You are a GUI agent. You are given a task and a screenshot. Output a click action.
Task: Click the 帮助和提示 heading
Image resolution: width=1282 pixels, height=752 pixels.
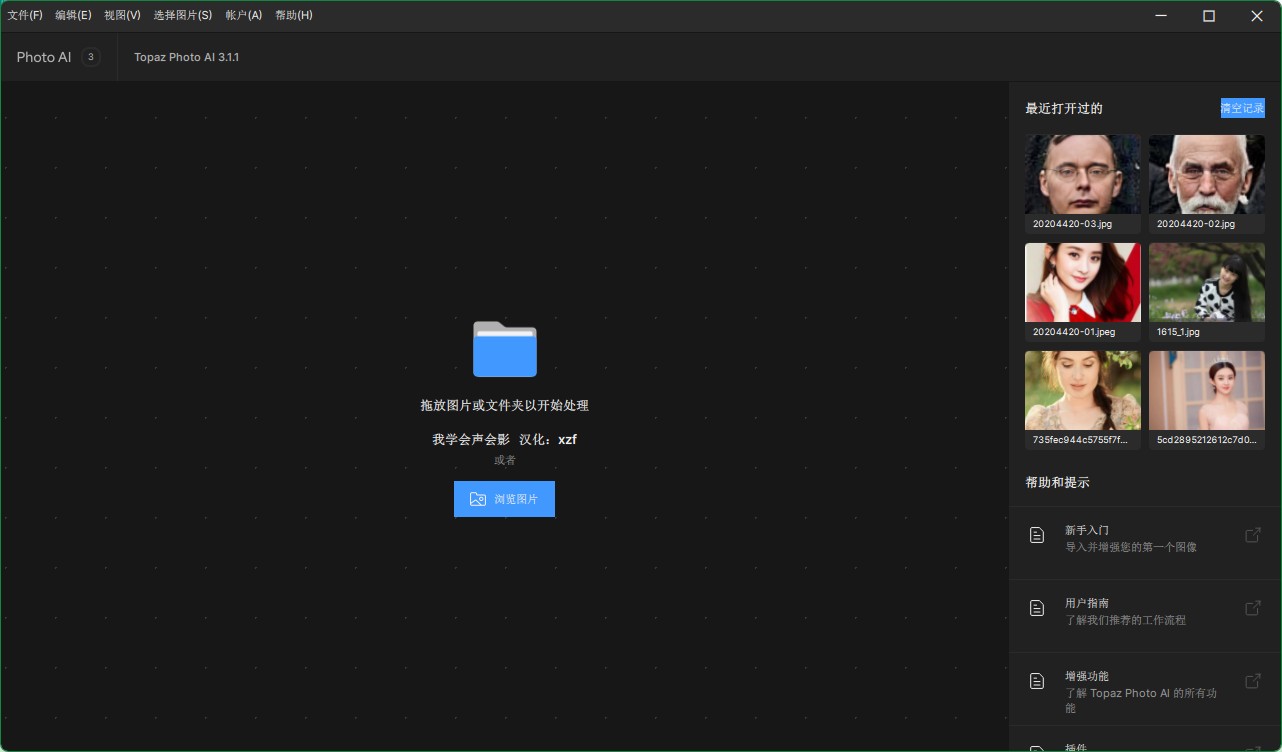click(x=1057, y=482)
